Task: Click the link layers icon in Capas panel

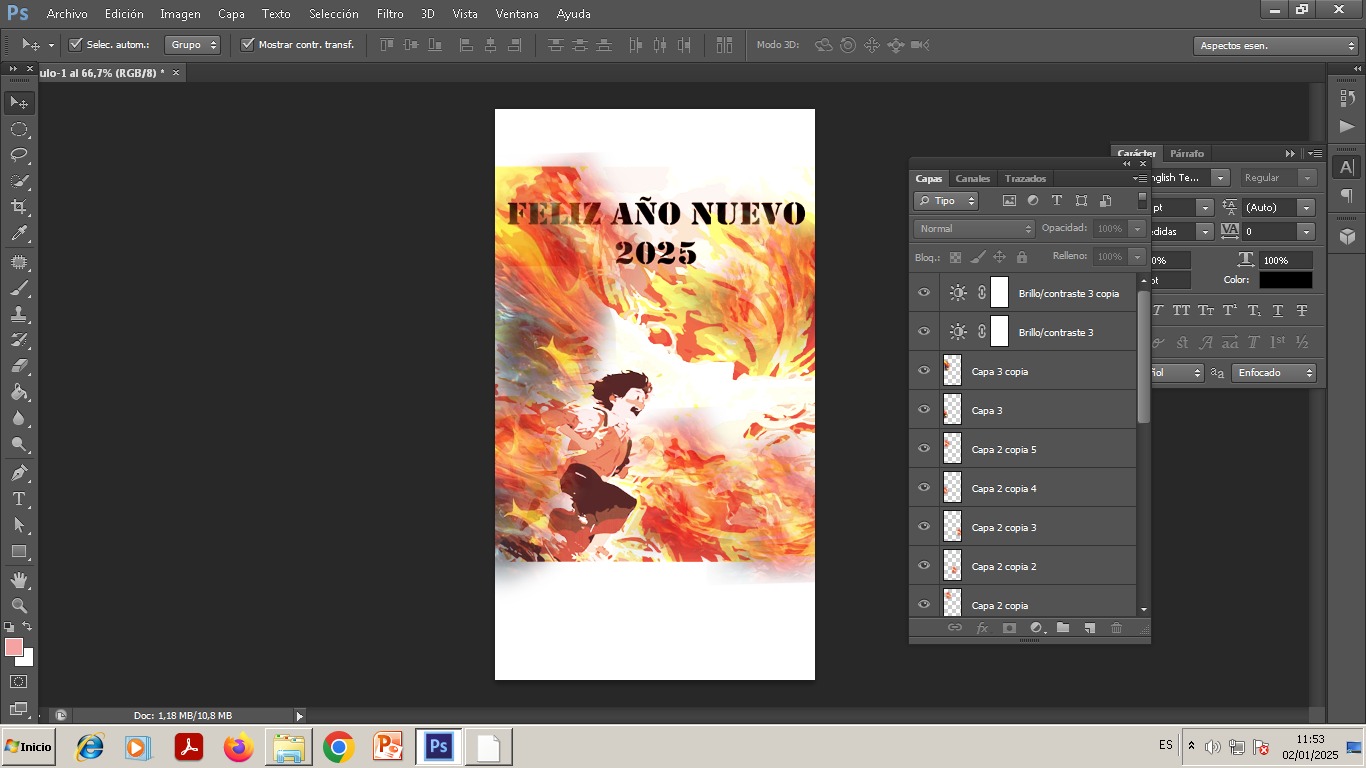Action: 955,628
